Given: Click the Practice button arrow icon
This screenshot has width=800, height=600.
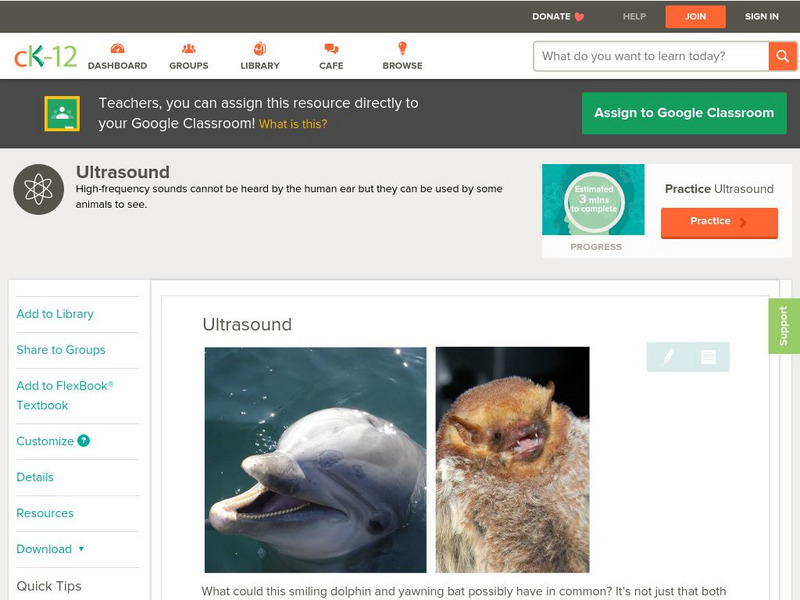Looking at the screenshot, I should pyautogui.click(x=743, y=222).
